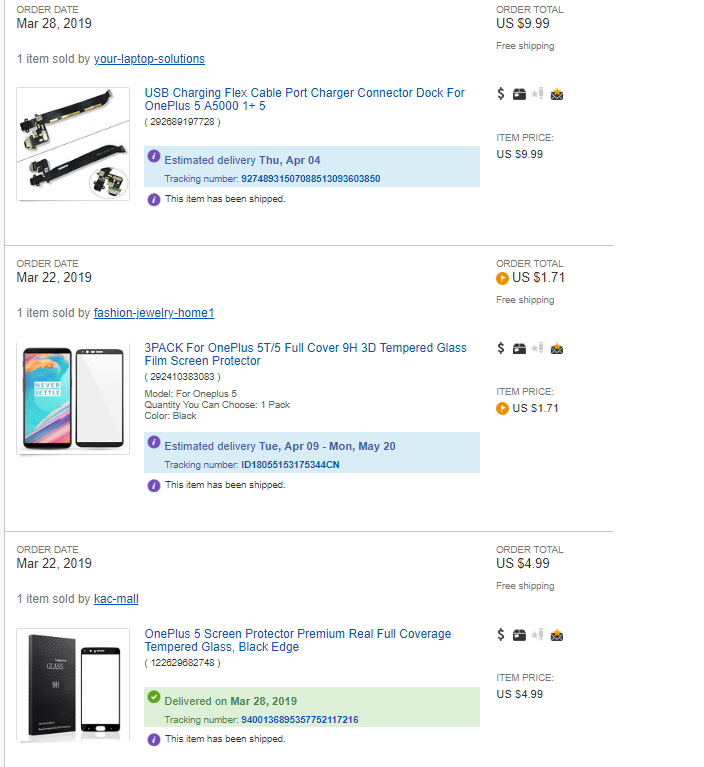Click the paid dollar icon for the kac-mall order
This screenshot has height=767, width=704.
point(501,634)
